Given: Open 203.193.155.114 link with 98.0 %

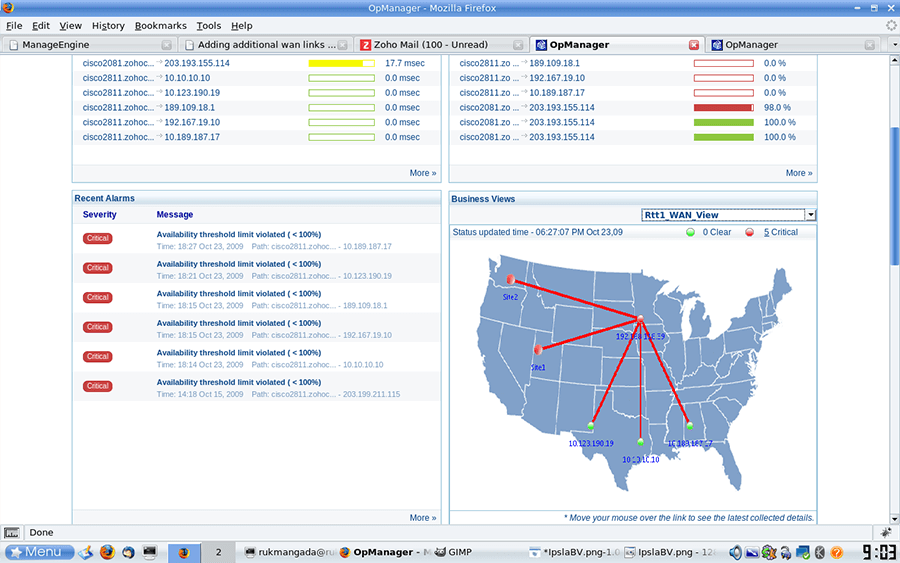Looking at the screenshot, I should (x=562, y=107).
